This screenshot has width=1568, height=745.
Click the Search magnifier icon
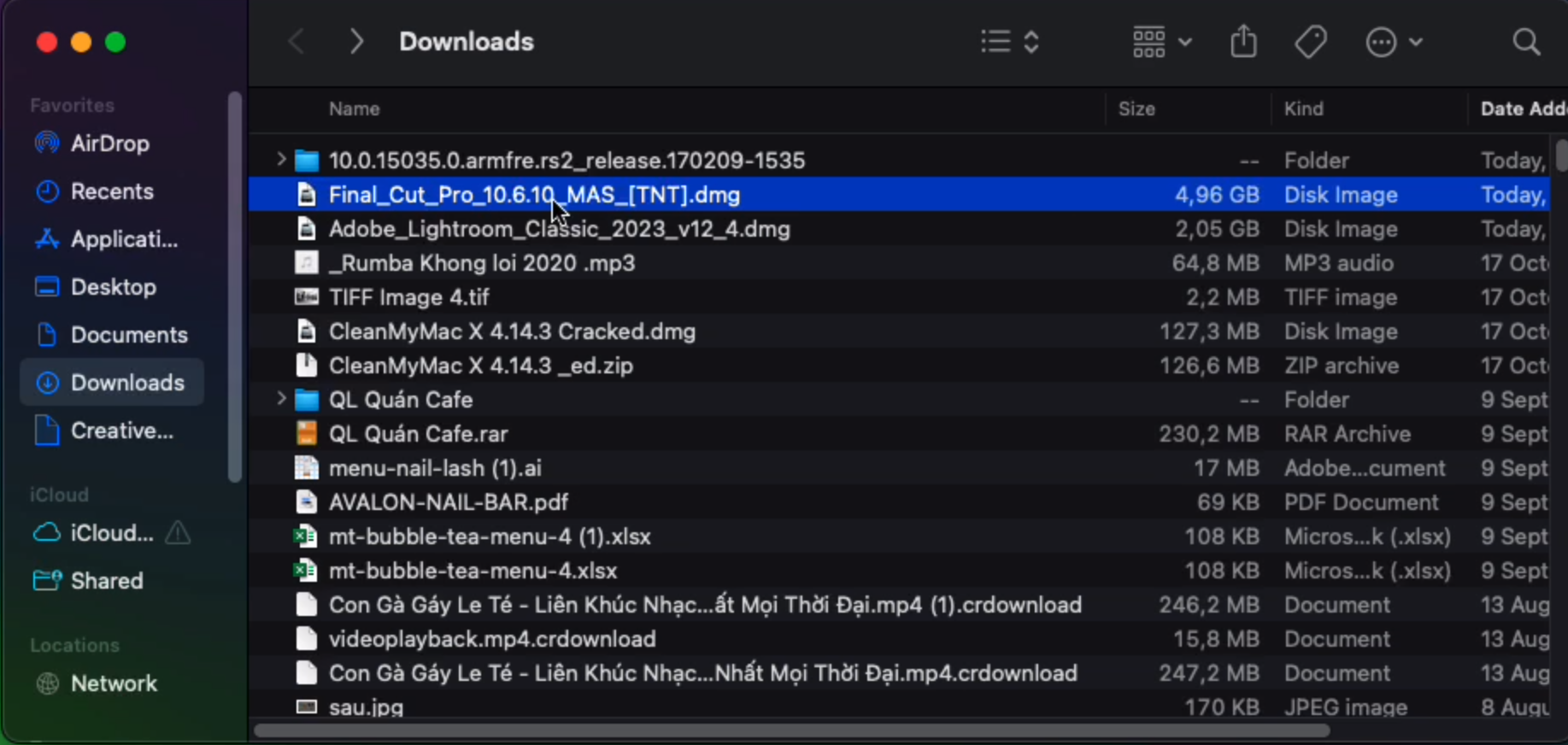[1526, 42]
